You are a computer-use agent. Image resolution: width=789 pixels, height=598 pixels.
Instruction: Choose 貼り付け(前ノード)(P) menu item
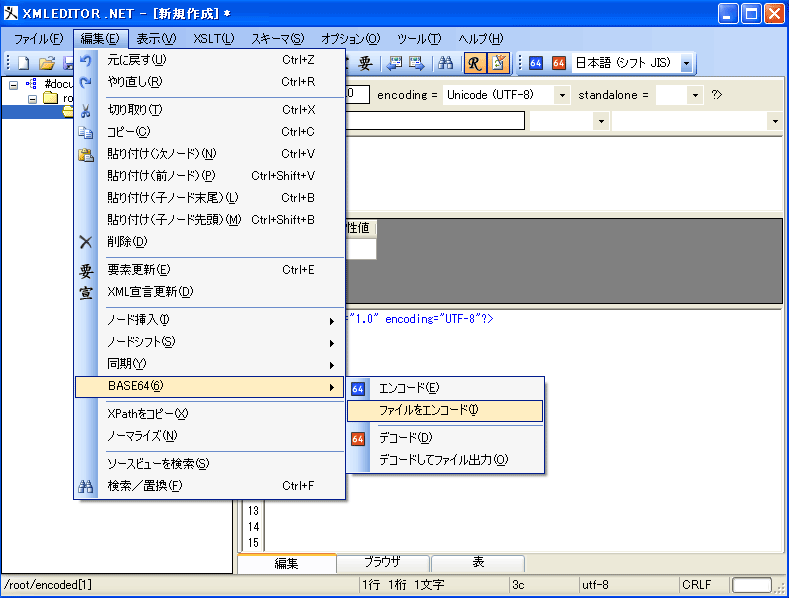[x=209, y=176]
